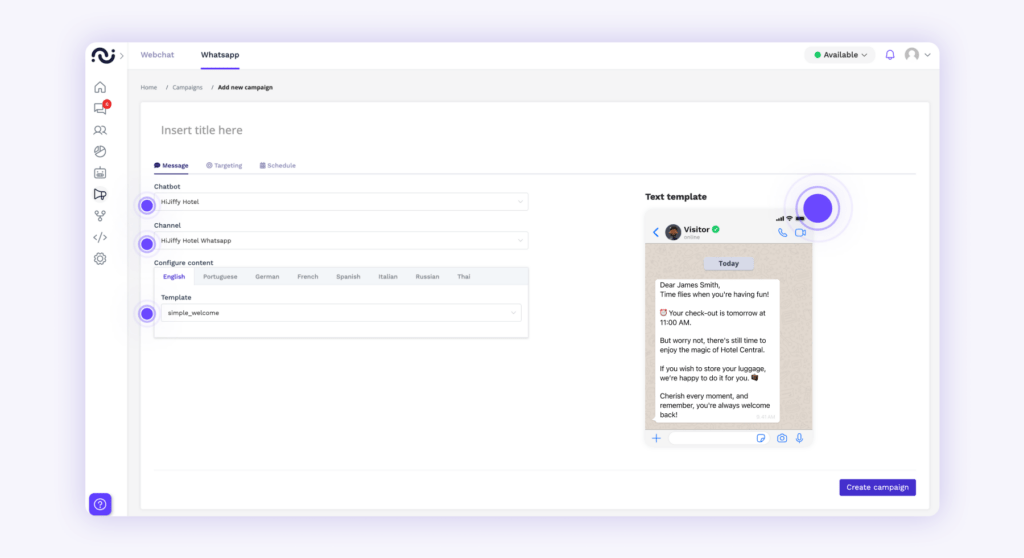Open the Schedule tab
1024x558 pixels.
click(x=278, y=165)
